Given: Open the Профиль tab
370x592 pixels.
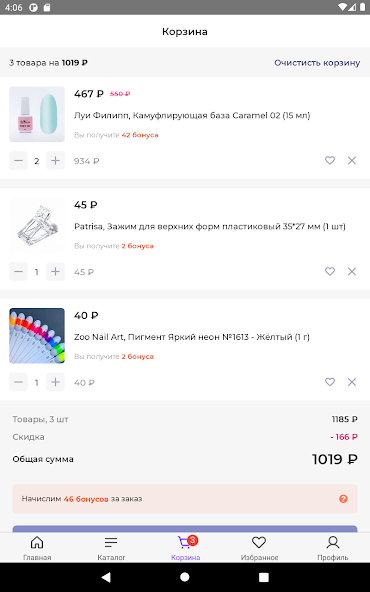Looking at the screenshot, I should 333,548.
